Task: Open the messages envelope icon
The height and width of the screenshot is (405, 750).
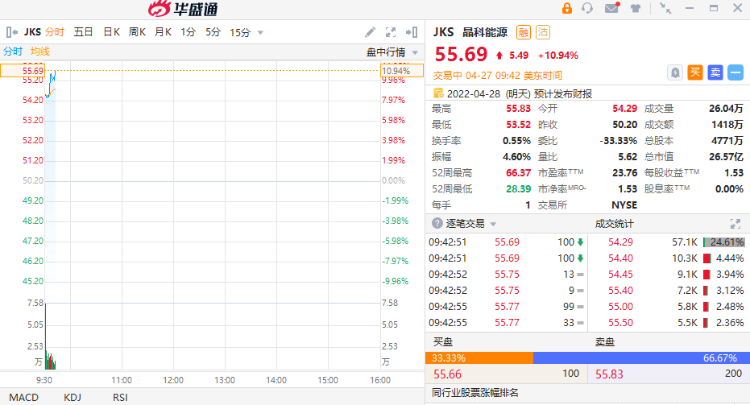Action: [612, 9]
